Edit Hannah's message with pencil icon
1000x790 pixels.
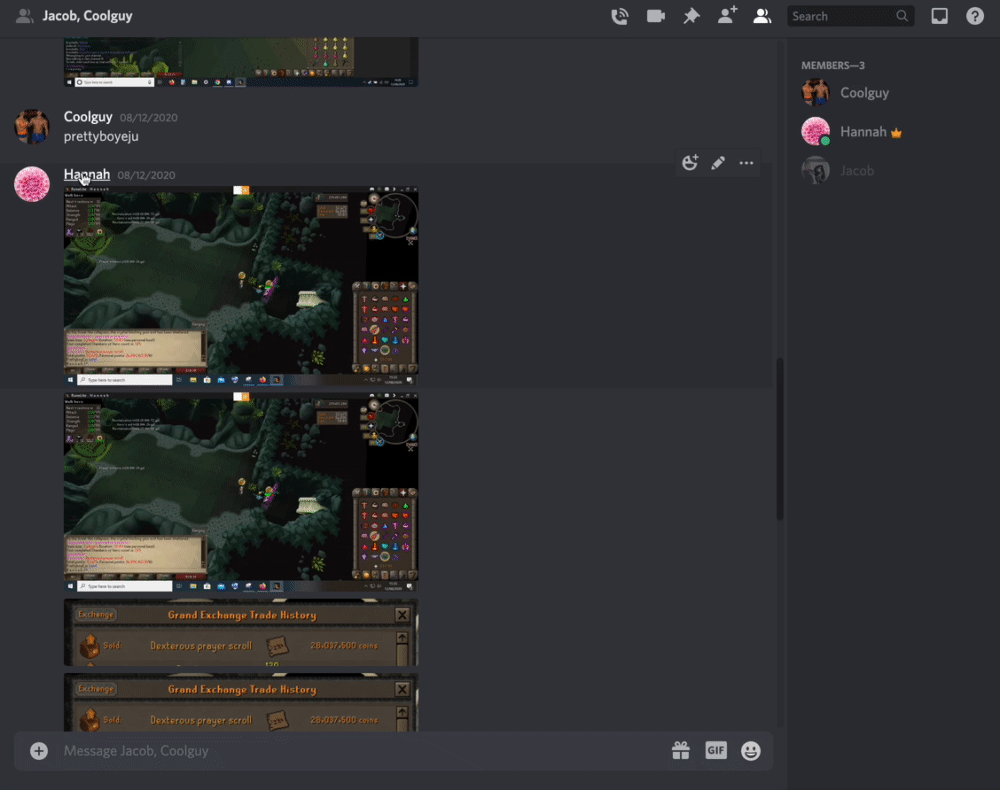718,163
